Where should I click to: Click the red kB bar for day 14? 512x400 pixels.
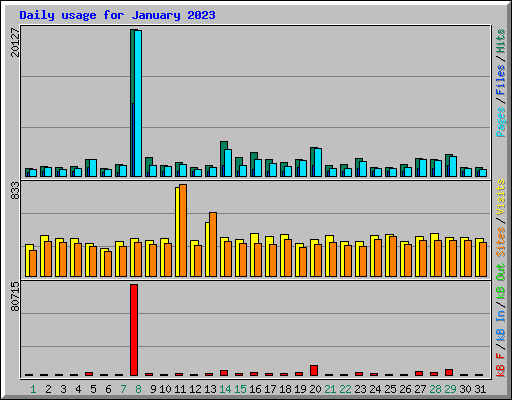(224, 373)
